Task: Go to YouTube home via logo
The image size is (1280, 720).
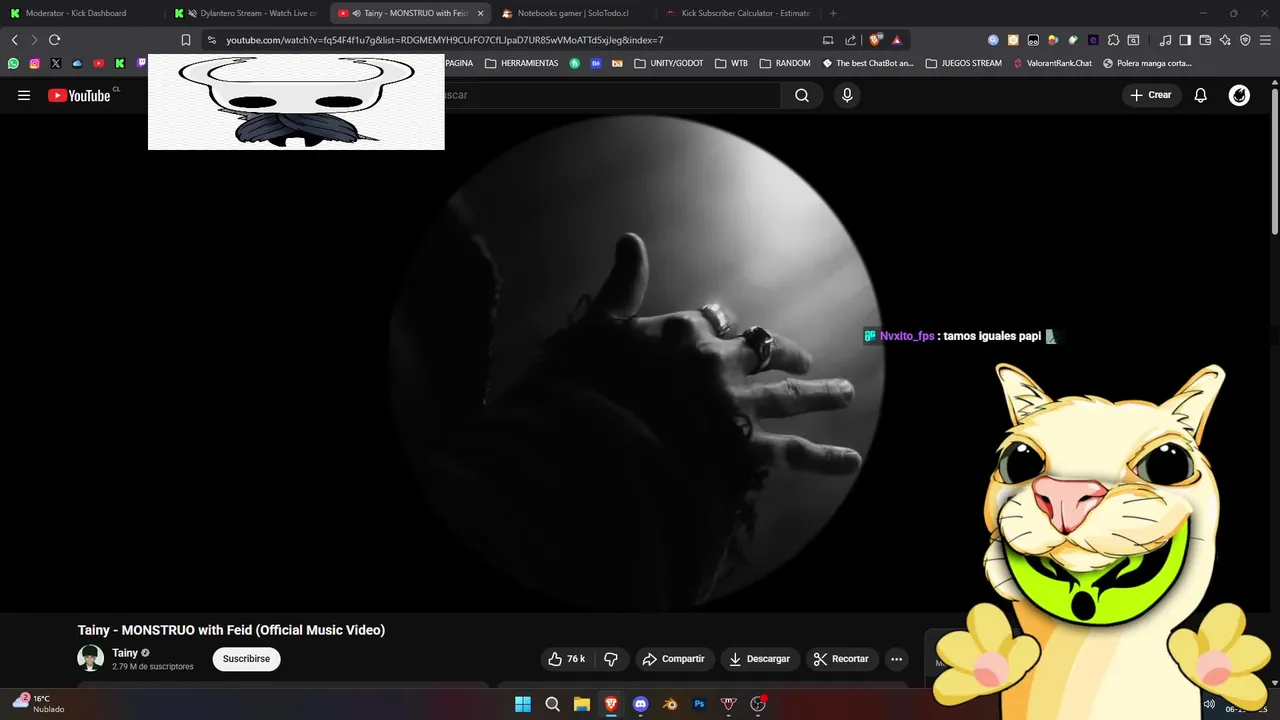Action: [x=79, y=95]
